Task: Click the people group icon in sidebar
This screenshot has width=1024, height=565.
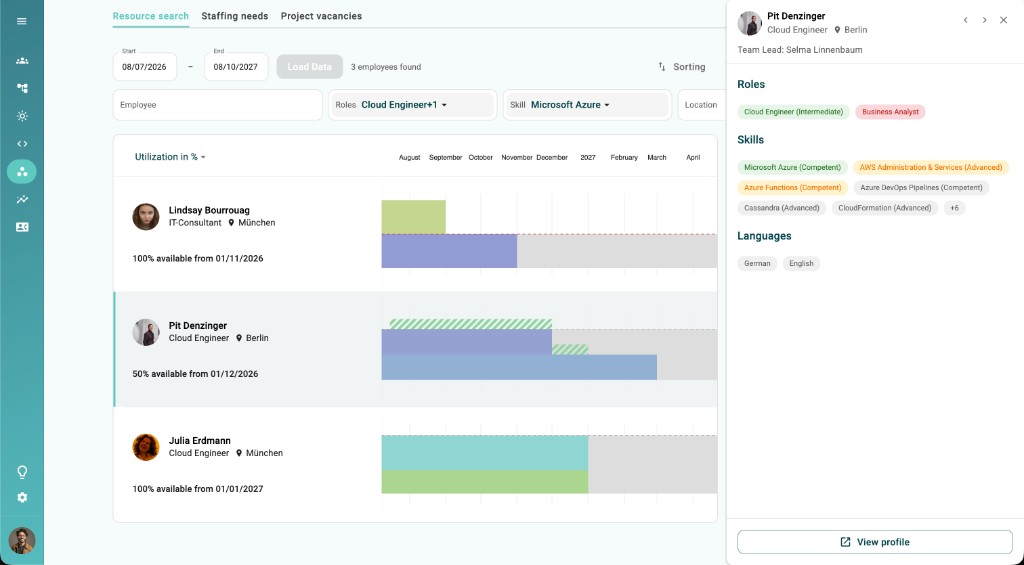Action: click(22, 61)
